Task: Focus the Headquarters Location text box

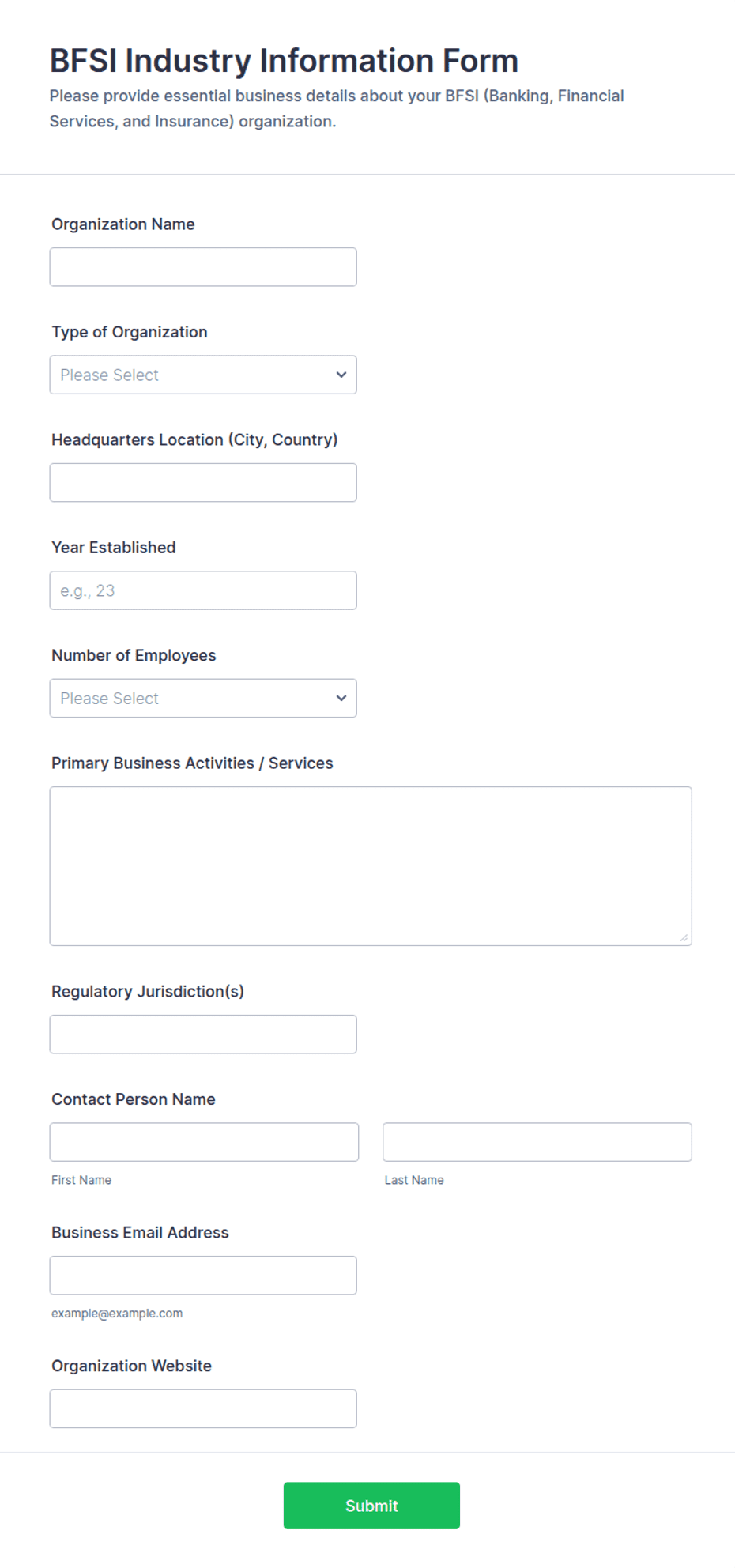Action: pos(203,483)
